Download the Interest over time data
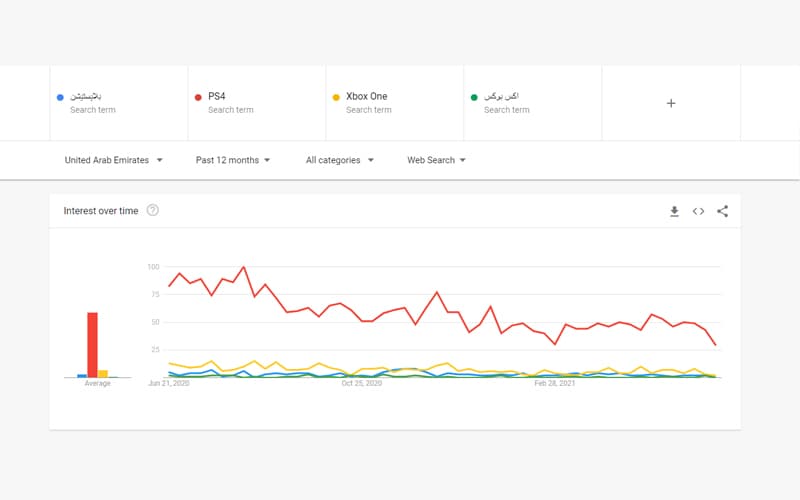800x500 pixels. pos(674,211)
